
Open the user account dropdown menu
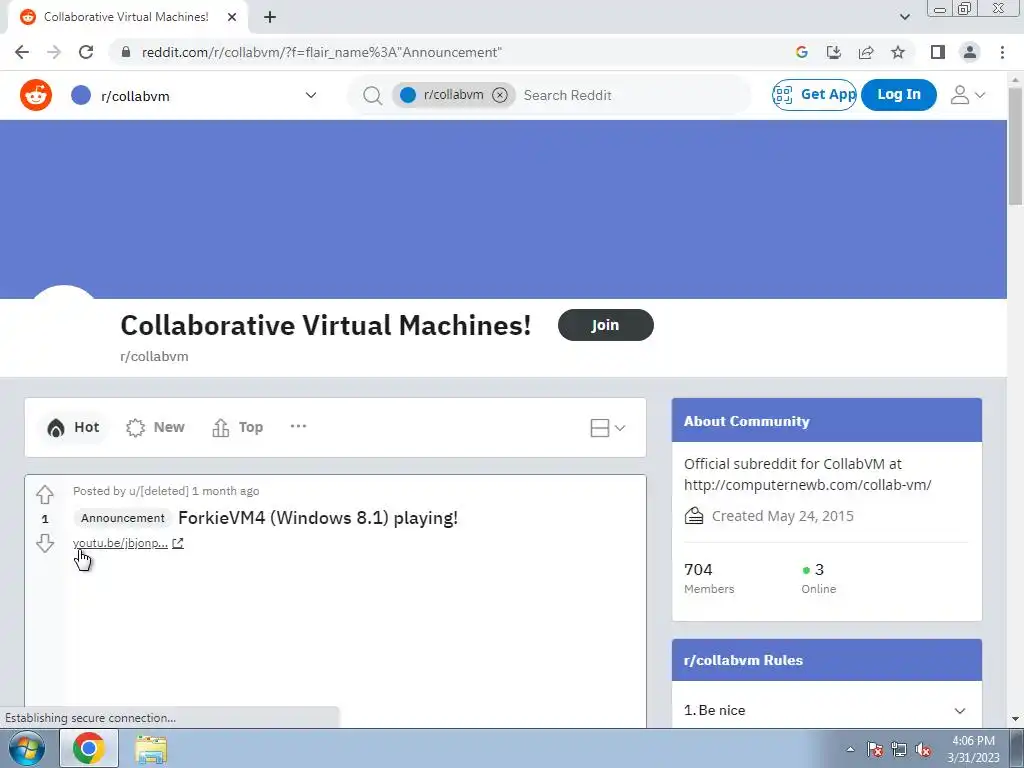coord(967,95)
